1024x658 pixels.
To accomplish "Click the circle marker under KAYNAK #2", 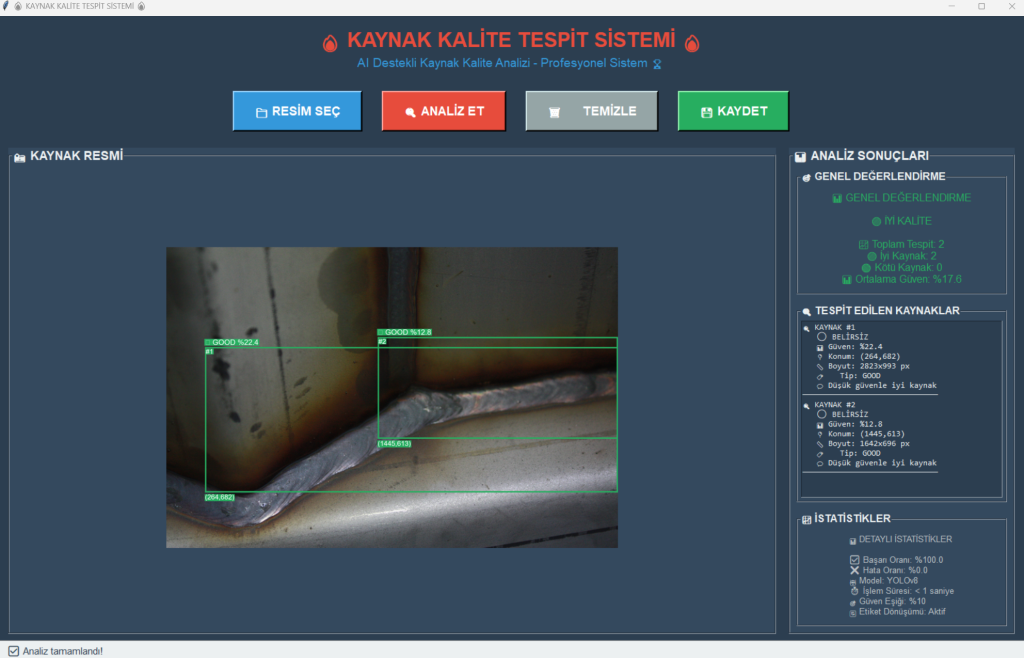I will (821, 414).
